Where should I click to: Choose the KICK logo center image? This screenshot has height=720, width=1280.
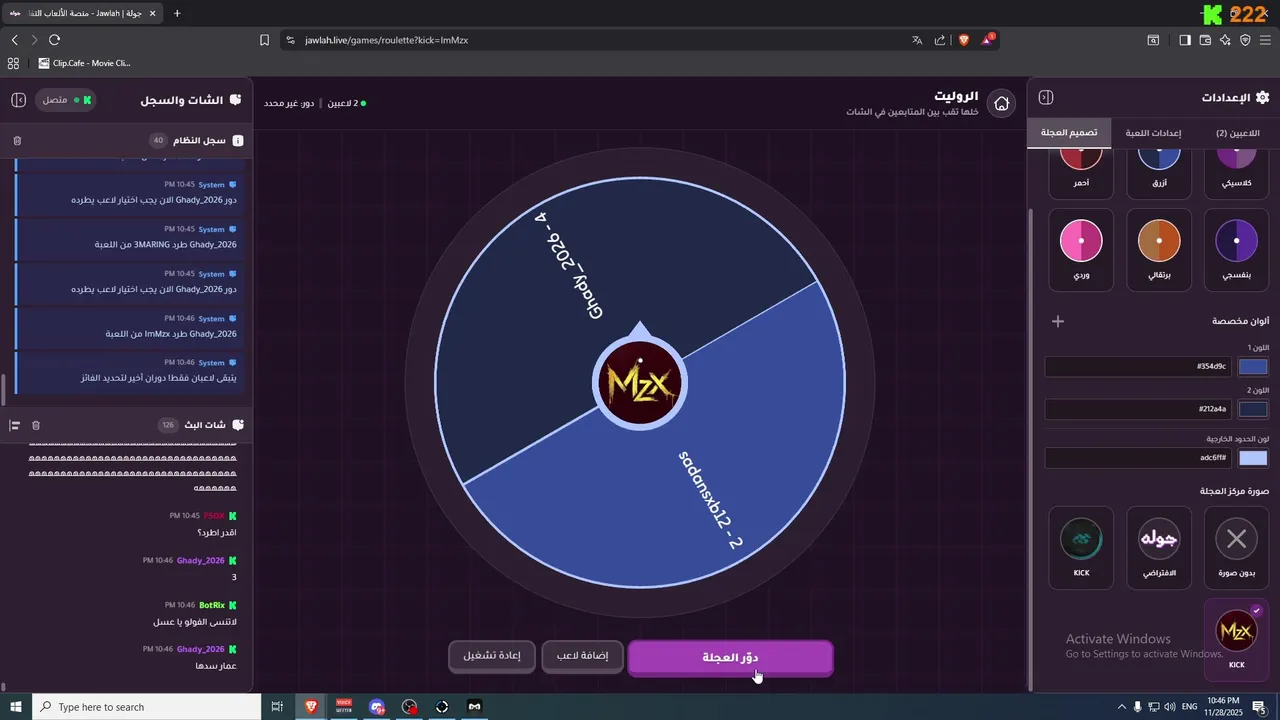pyautogui.click(x=1081, y=548)
